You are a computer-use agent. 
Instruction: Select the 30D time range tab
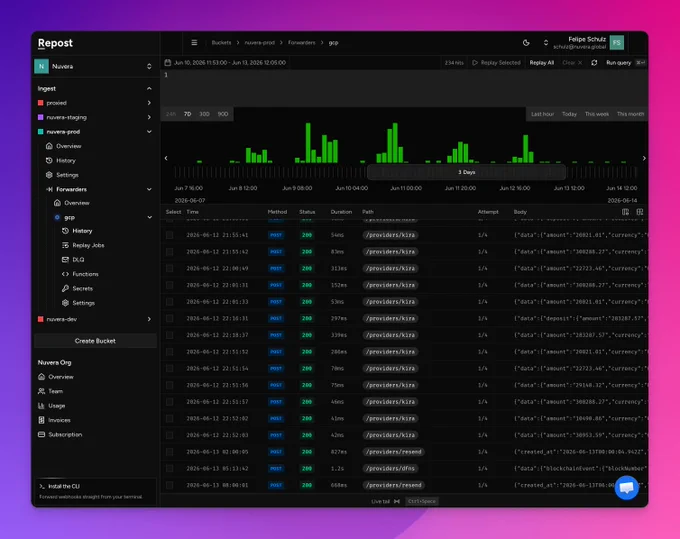(204, 114)
